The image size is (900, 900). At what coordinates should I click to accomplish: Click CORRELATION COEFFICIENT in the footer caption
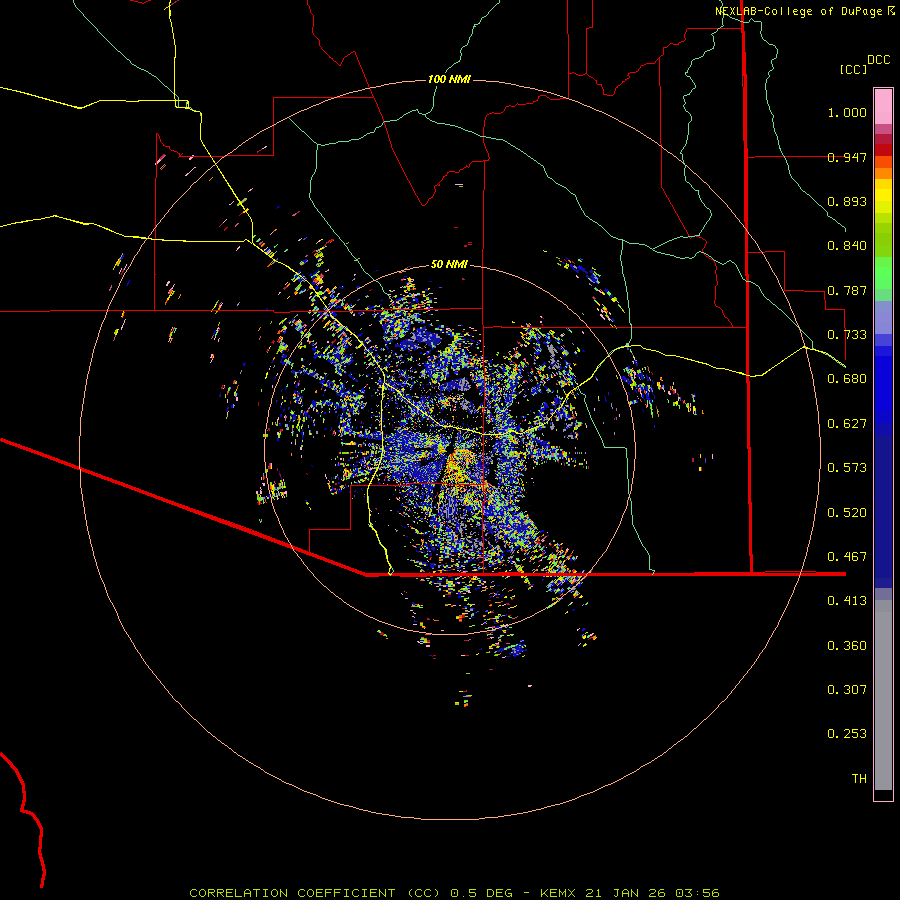[292, 893]
